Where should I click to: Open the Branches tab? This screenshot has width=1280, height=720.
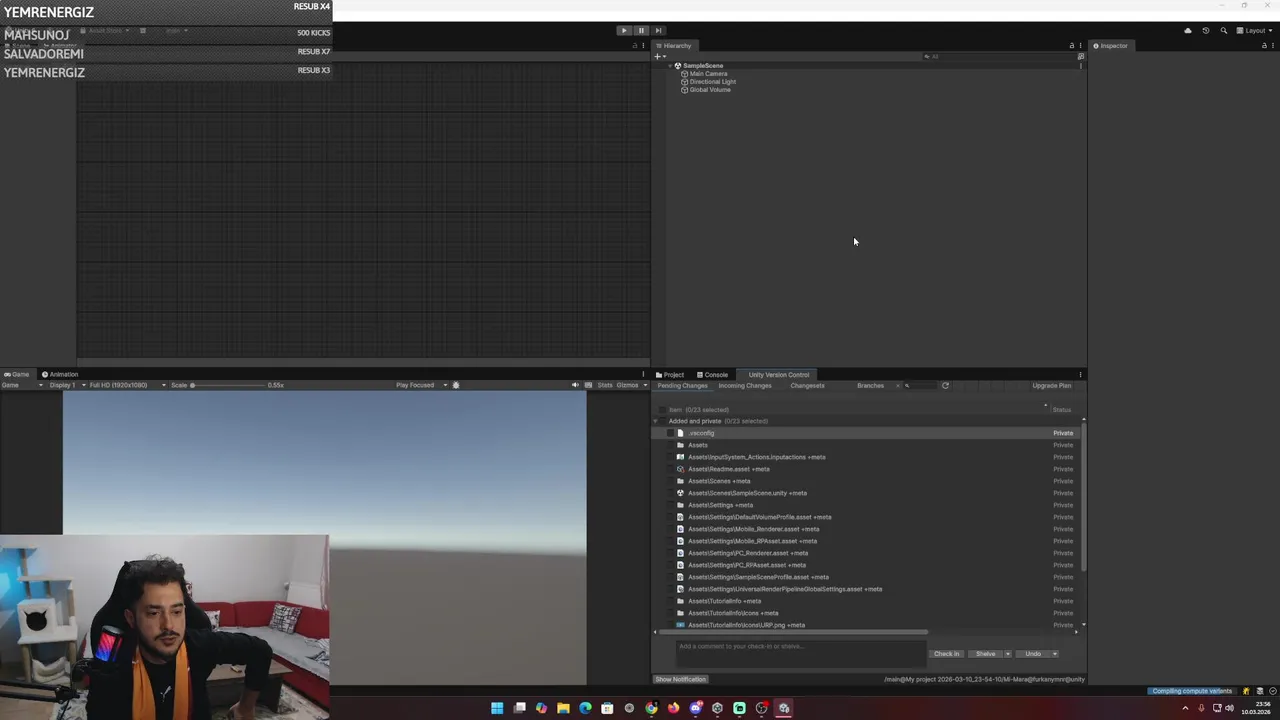point(870,386)
